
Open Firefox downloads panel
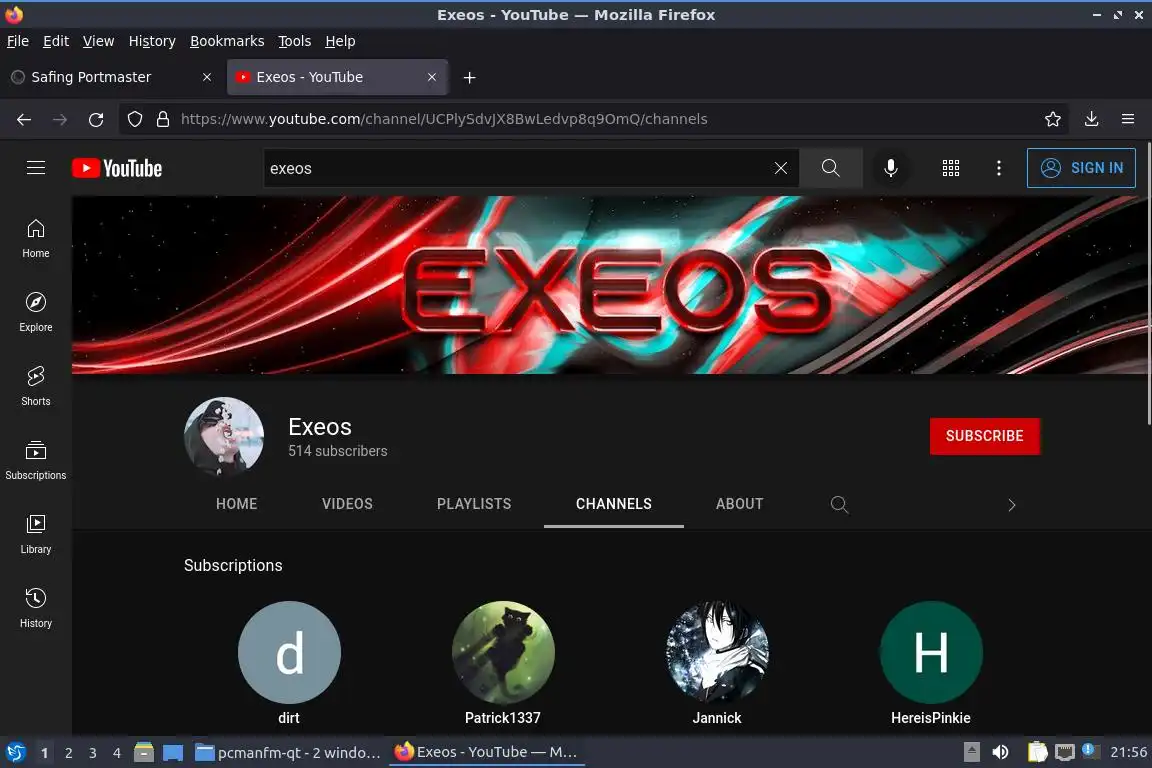[x=1092, y=119]
